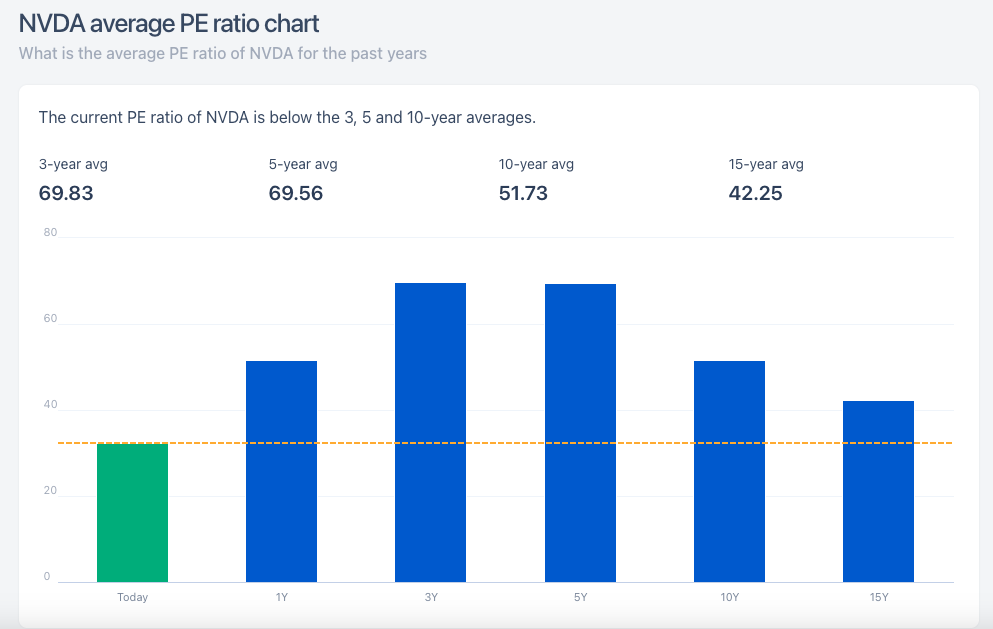Screen dimensions: 993x629
Task: Click the 10-year avg value 51.73
Action: pos(523,193)
